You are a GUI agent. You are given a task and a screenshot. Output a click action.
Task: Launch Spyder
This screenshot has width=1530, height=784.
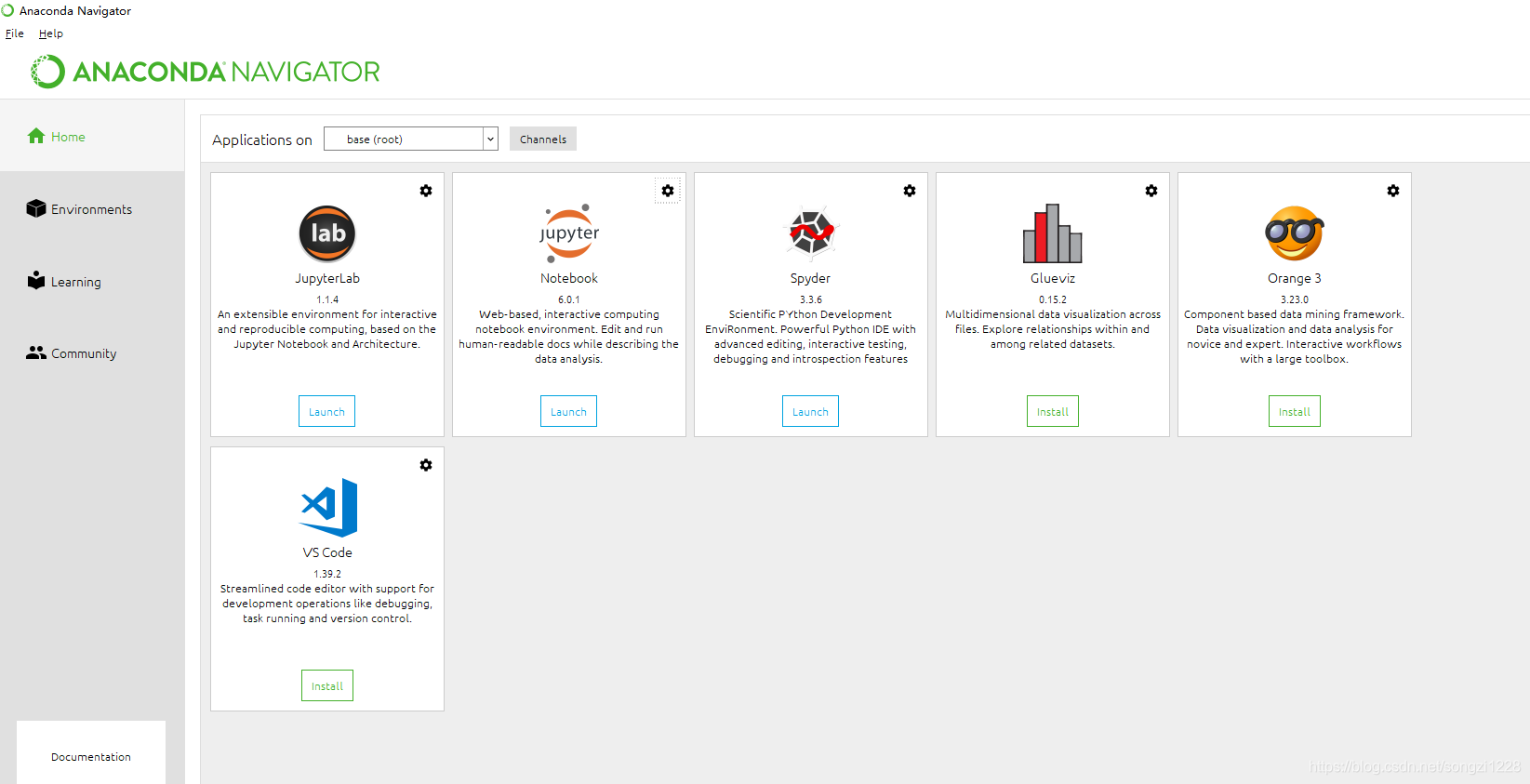click(x=810, y=411)
